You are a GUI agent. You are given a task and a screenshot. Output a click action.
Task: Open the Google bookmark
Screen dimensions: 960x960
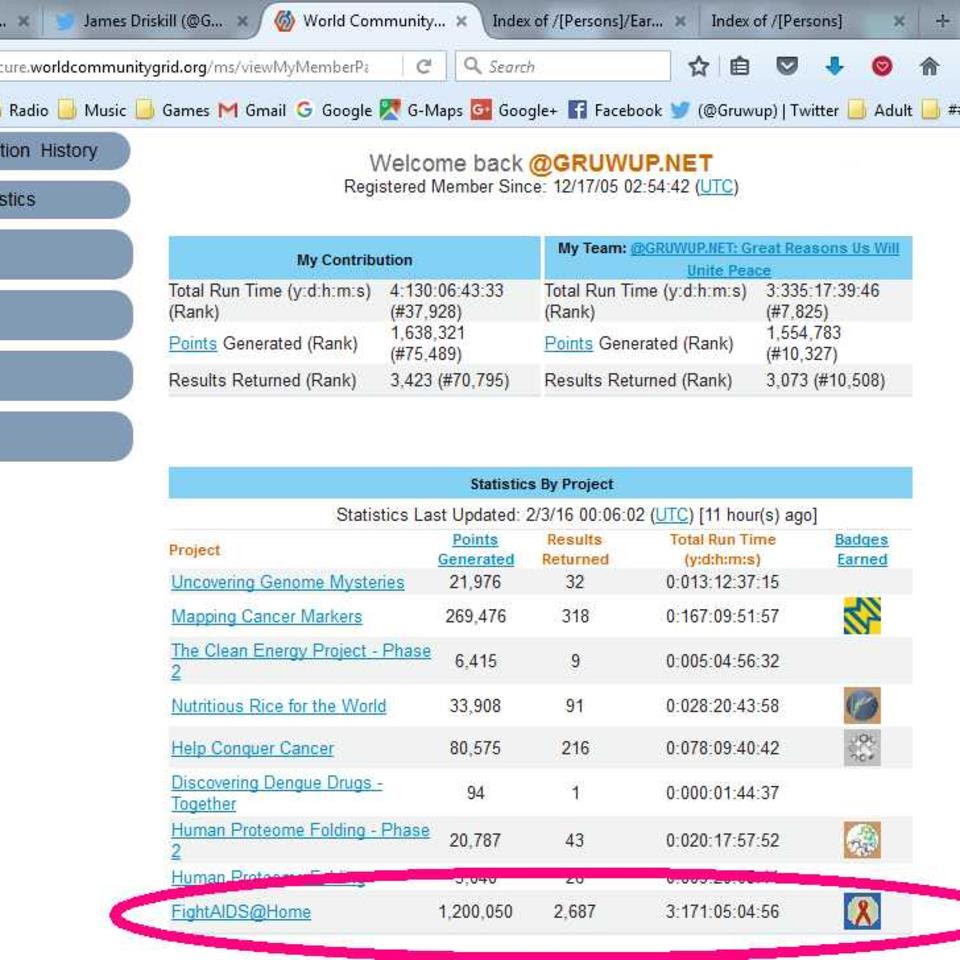334,110
